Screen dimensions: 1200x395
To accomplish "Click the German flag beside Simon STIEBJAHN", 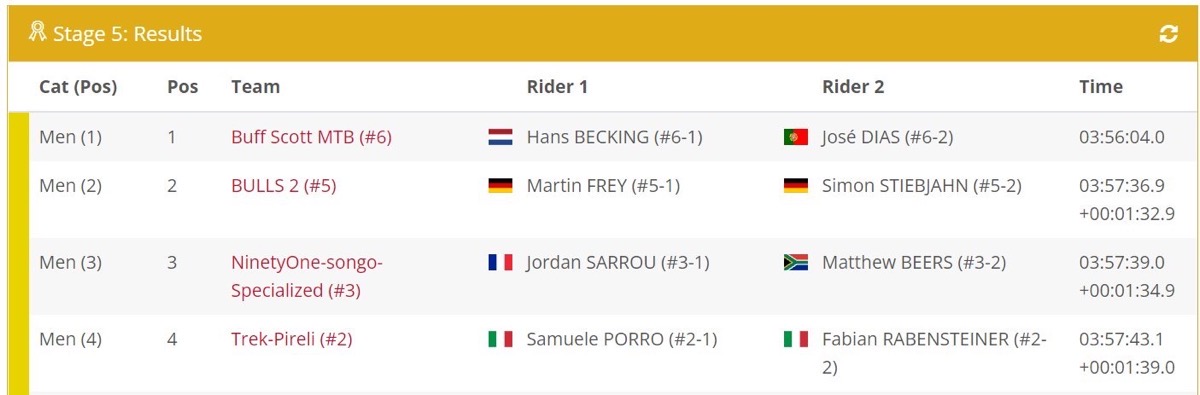I will pos(796,186).
